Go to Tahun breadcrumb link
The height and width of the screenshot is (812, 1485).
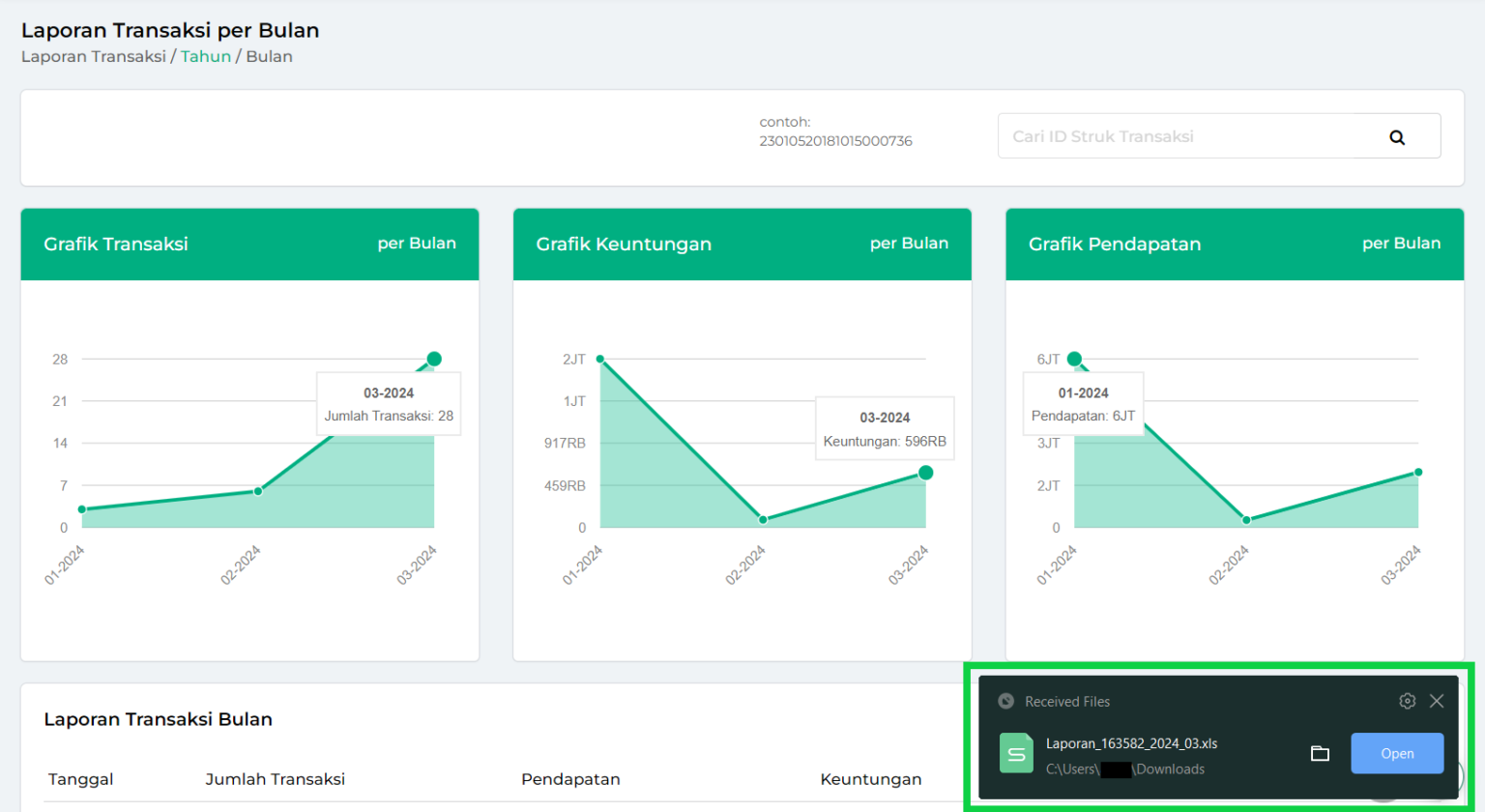click(206, 56)
